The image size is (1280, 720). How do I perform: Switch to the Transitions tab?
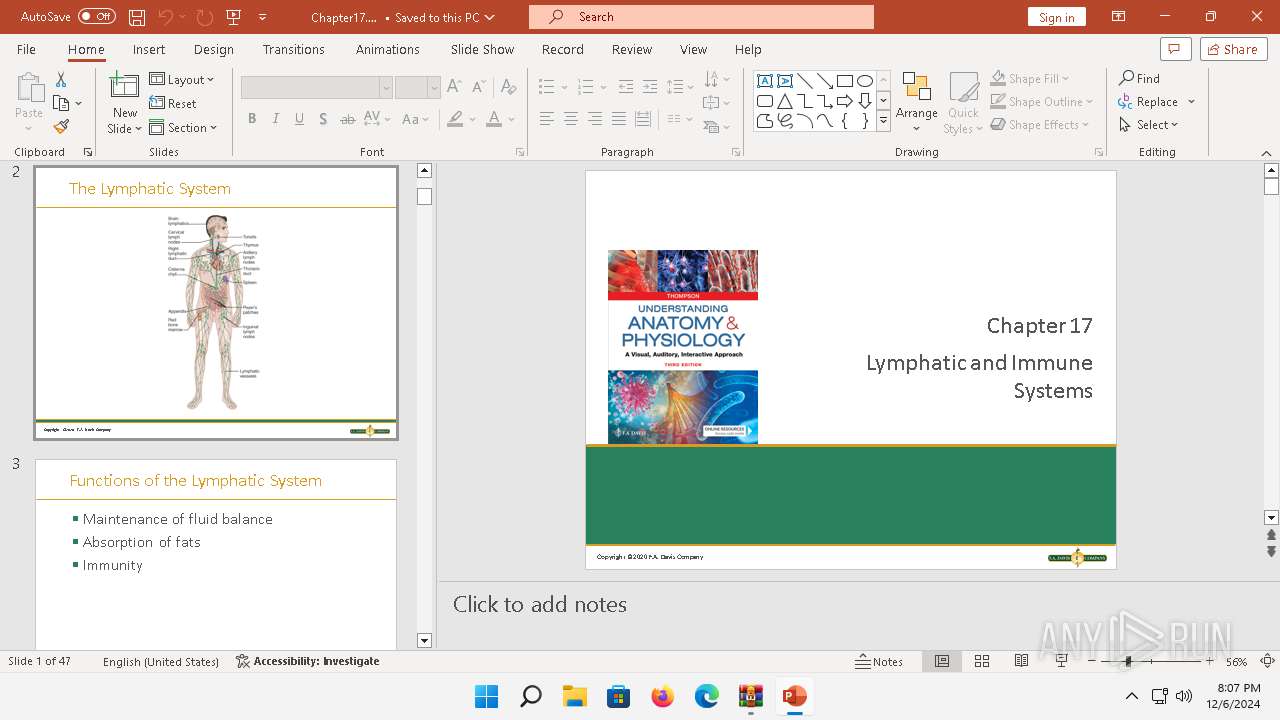tap(294, 49)
